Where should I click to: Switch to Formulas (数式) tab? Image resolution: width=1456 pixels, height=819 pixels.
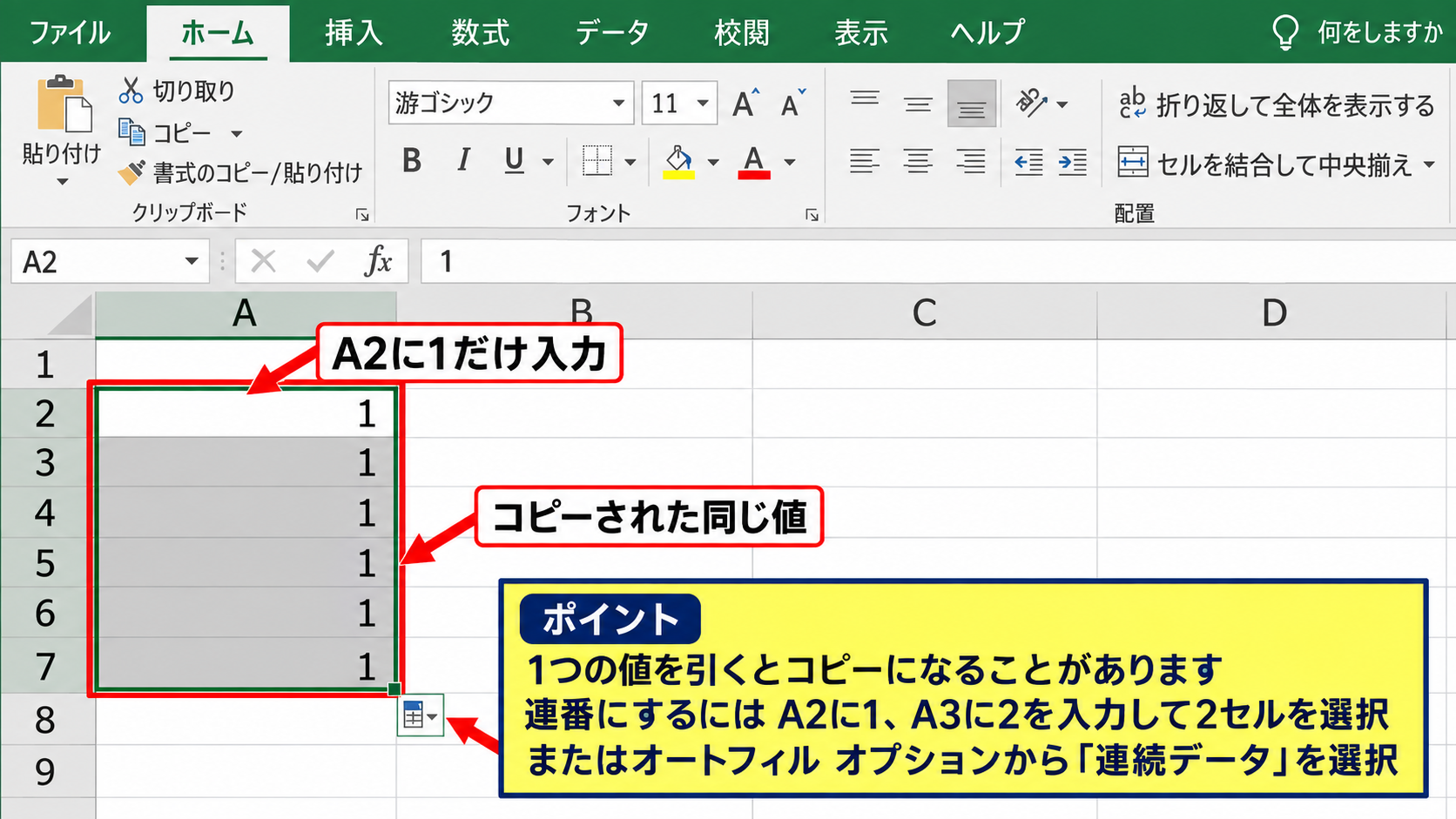coord(480,33)
